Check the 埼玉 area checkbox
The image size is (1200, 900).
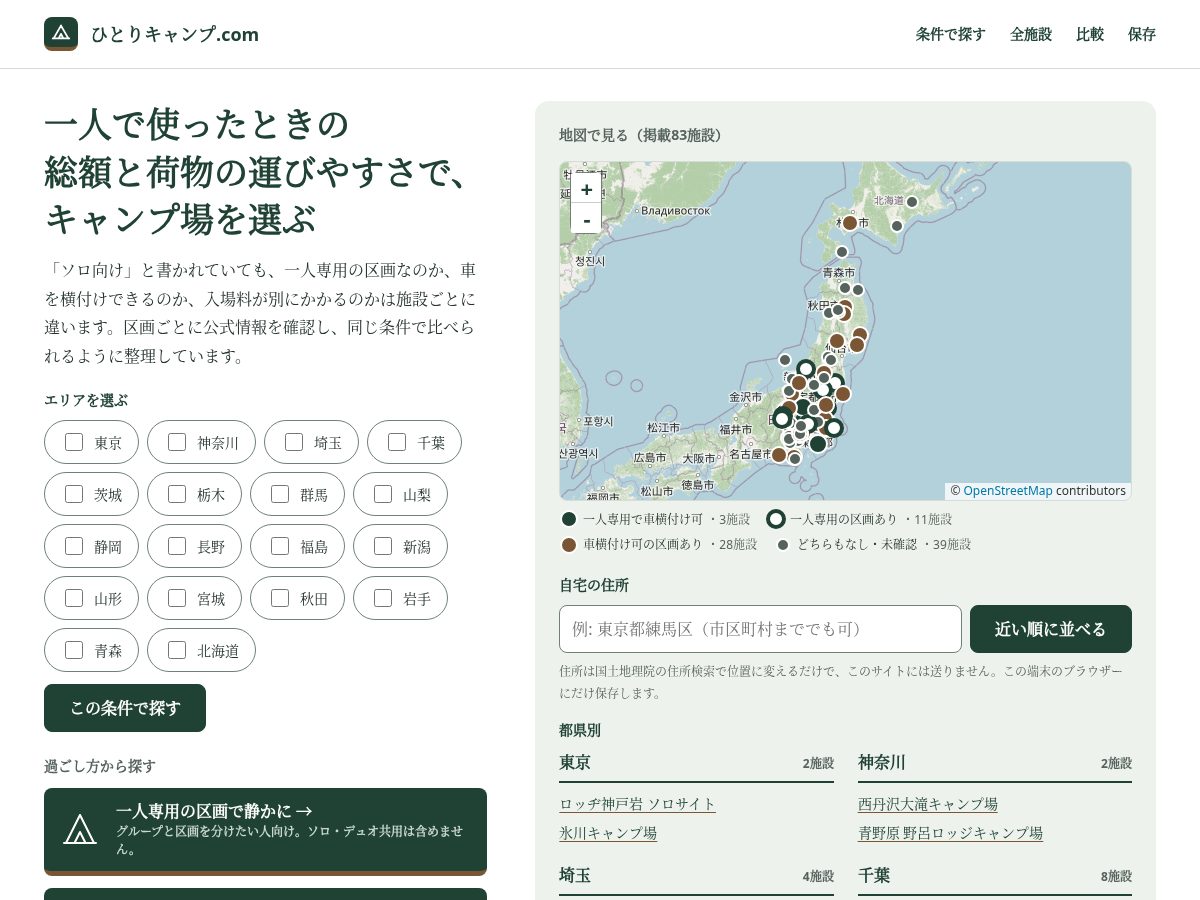[x=294, y=442]
